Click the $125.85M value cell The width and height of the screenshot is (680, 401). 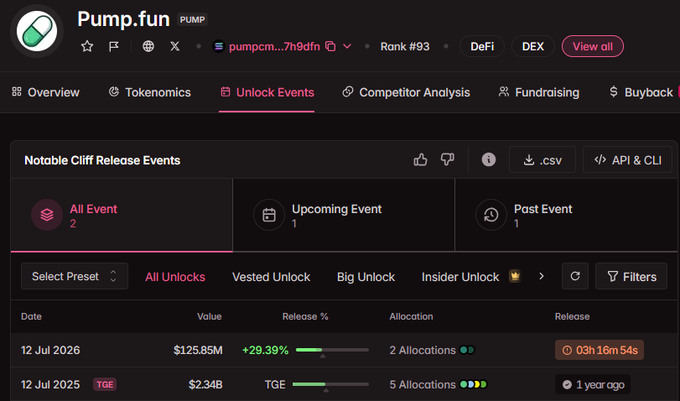[x=198, y=350]
